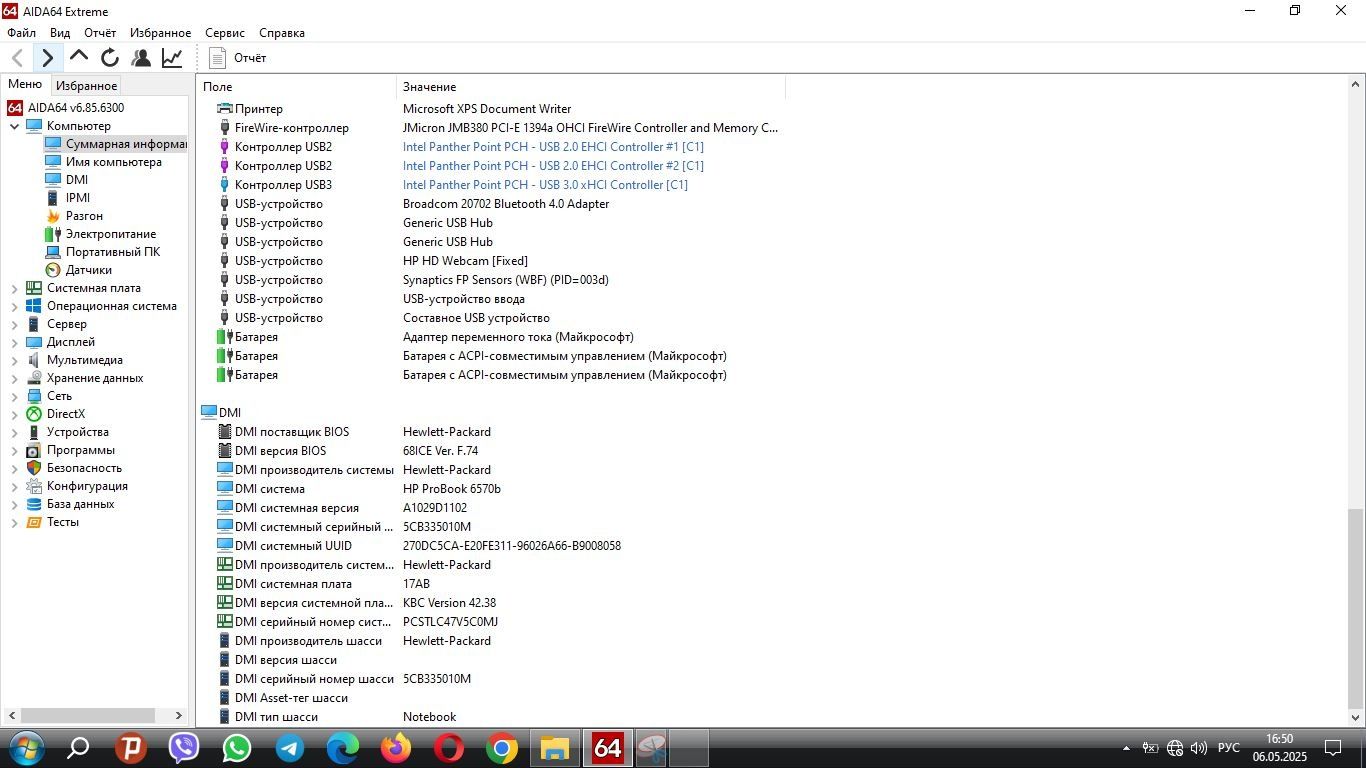Expand the Хранение данных node
The width and height of the screenshot is (1366, 768).
(x=15, y=378)
